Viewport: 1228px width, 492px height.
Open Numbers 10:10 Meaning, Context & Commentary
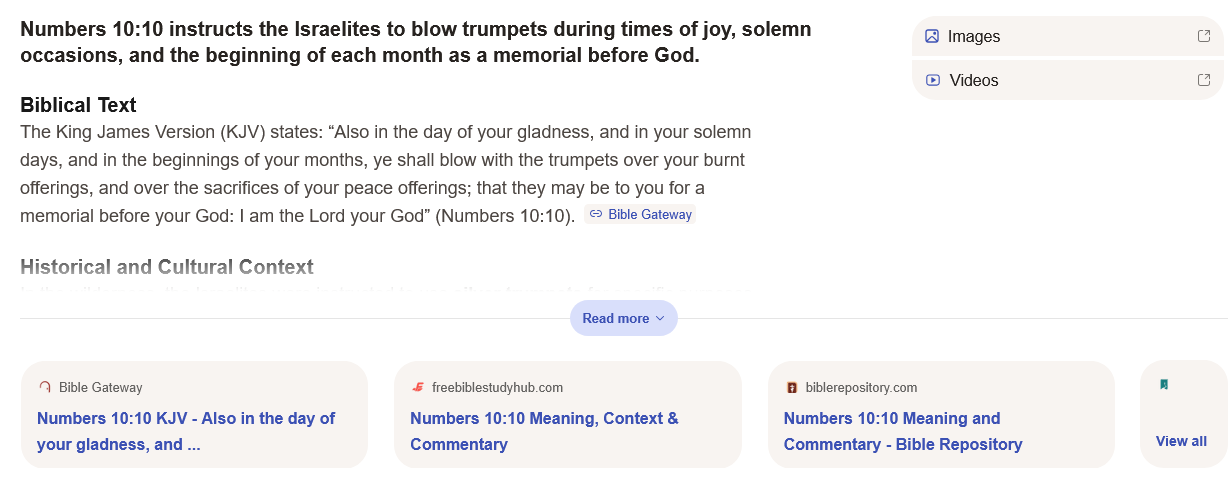(544, 431)
